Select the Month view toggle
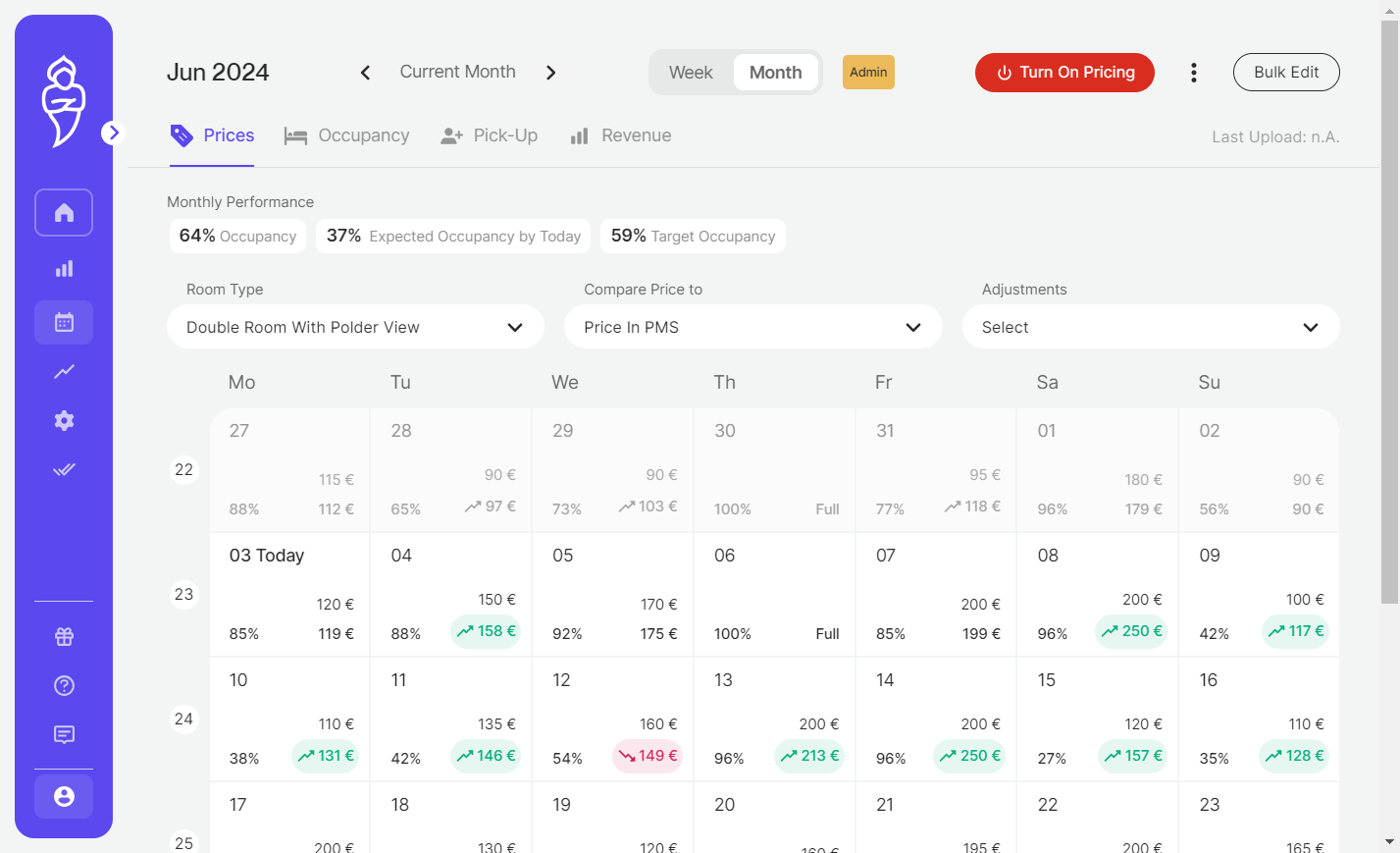This screenshot has height=853, width=1400. point(776,73)
